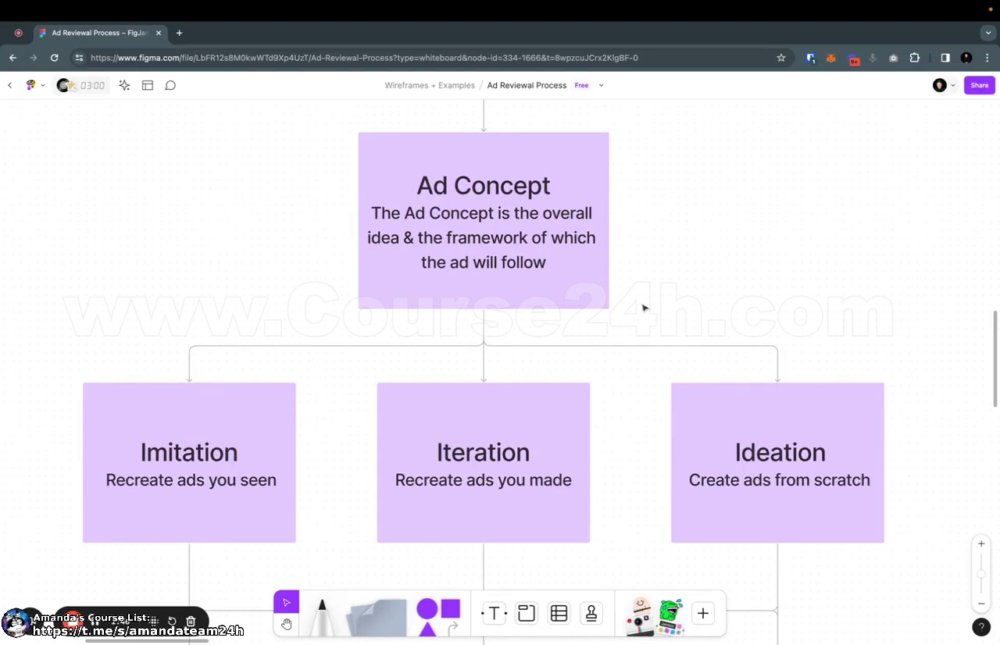Select the marker pen tool
The image size is (1000, 645).
322,616
